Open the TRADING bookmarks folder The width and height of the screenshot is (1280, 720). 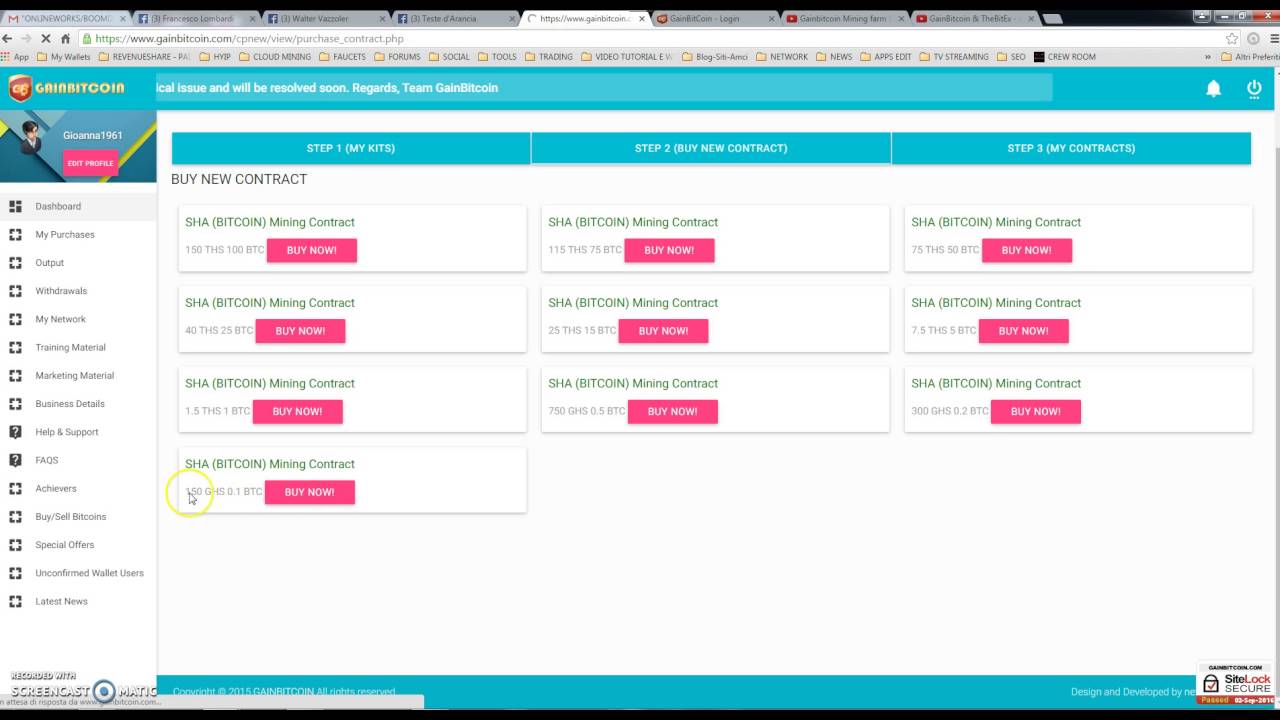coord(549,57)
